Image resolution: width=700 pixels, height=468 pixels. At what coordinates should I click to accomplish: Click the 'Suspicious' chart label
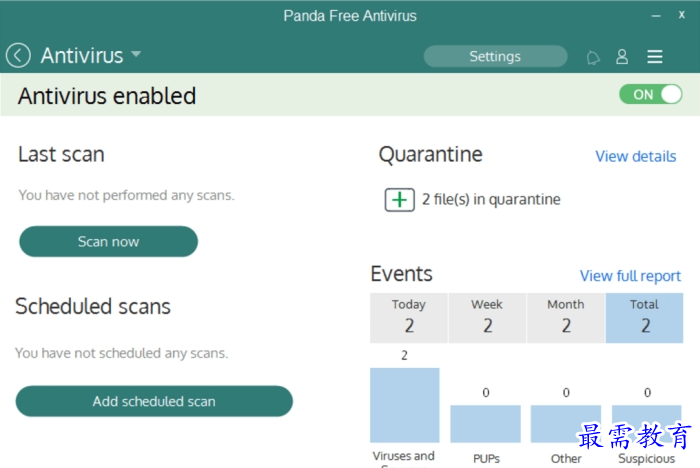tap(646, 459)
